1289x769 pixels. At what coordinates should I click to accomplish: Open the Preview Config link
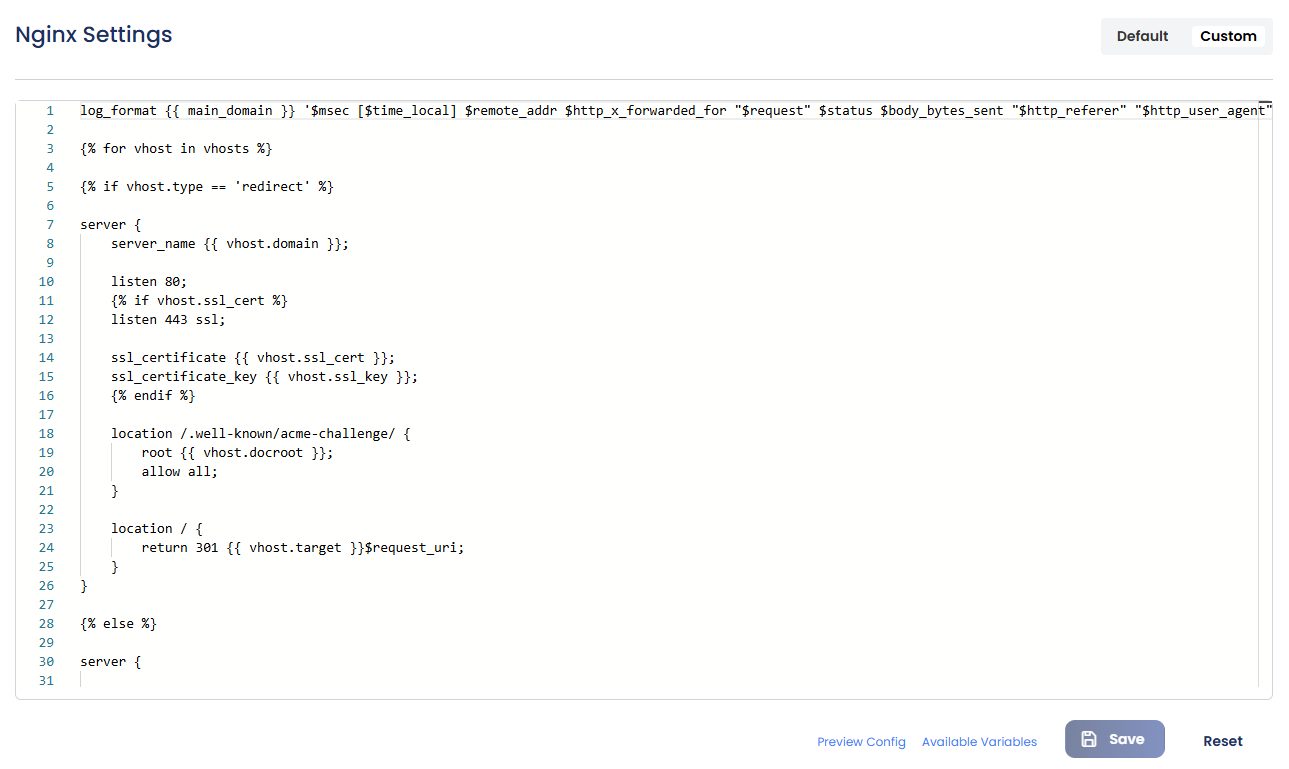coord(861,742)
